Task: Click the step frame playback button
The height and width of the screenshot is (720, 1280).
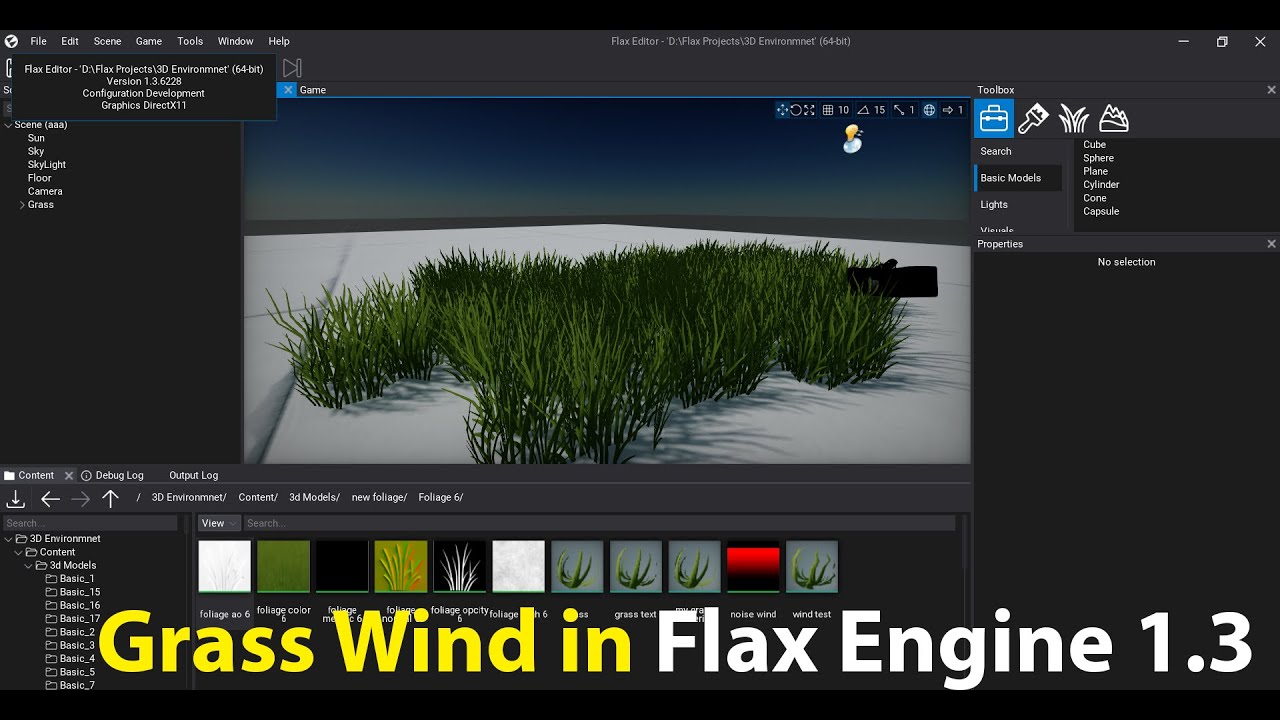Action: [292, 67]
